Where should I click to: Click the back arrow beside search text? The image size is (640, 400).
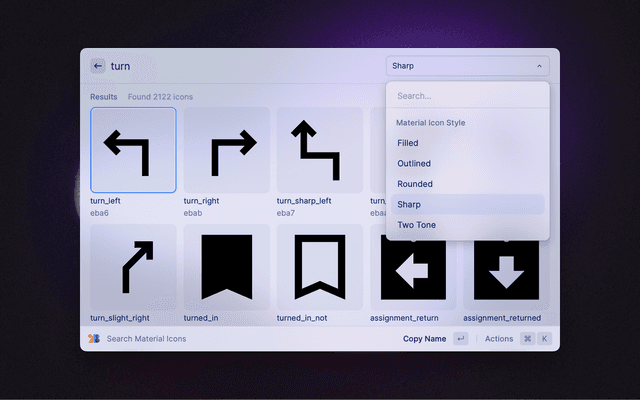click(x=98, y=66)
